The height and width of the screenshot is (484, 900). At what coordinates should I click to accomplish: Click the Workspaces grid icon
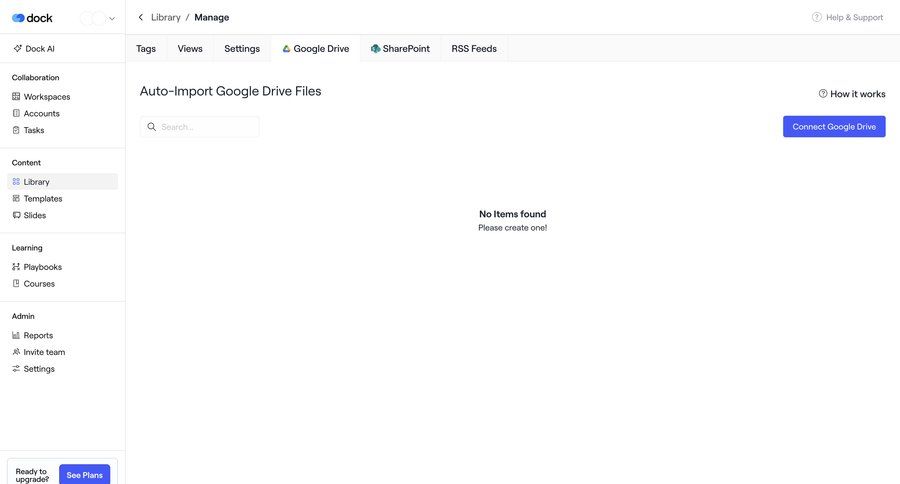point(16,96)
